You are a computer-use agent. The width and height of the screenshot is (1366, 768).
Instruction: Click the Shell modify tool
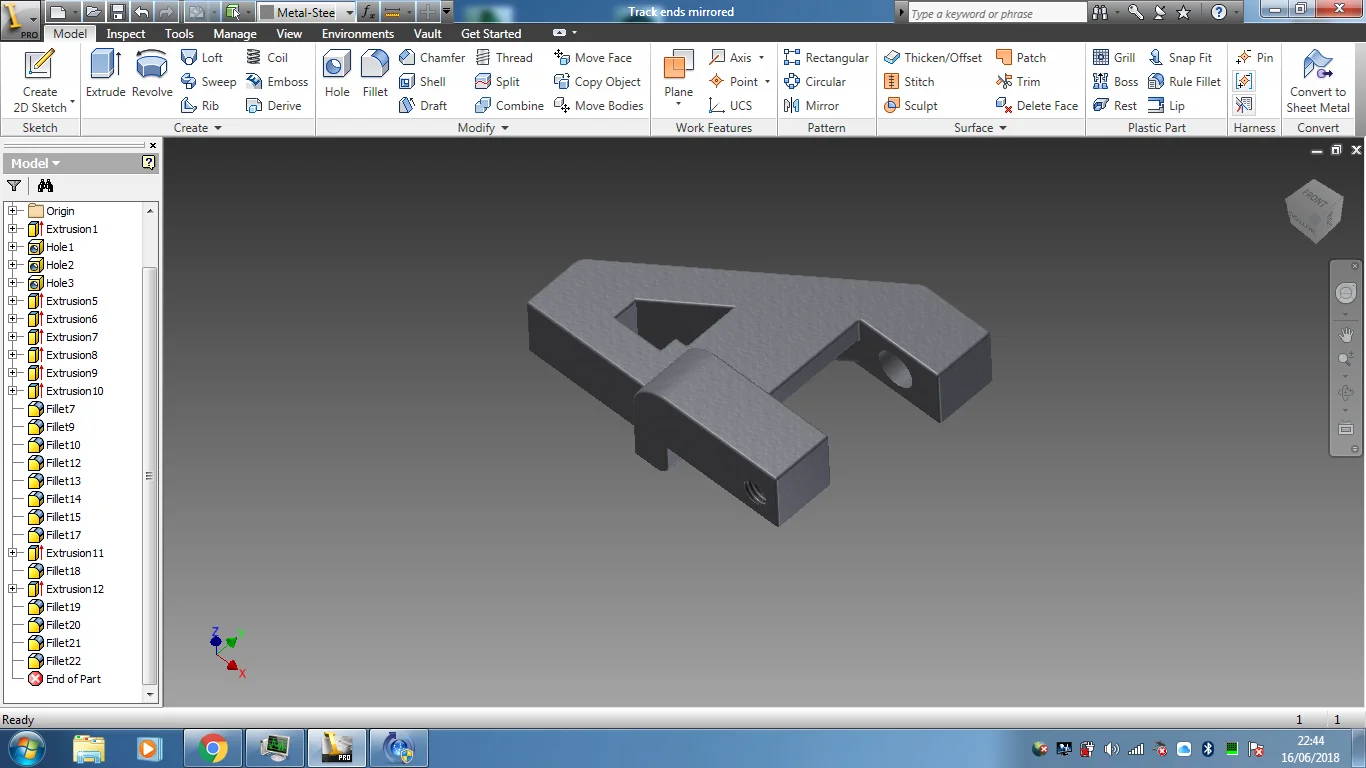422,82
